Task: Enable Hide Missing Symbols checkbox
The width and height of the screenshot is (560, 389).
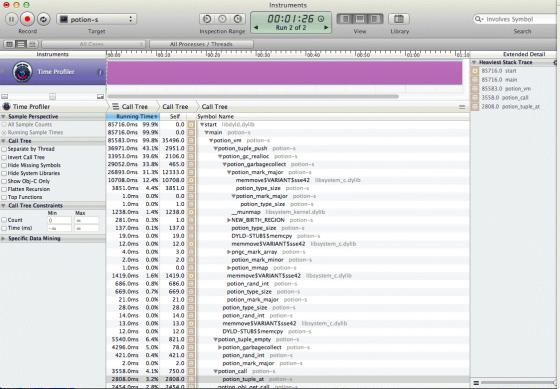Action: (4, 165)
